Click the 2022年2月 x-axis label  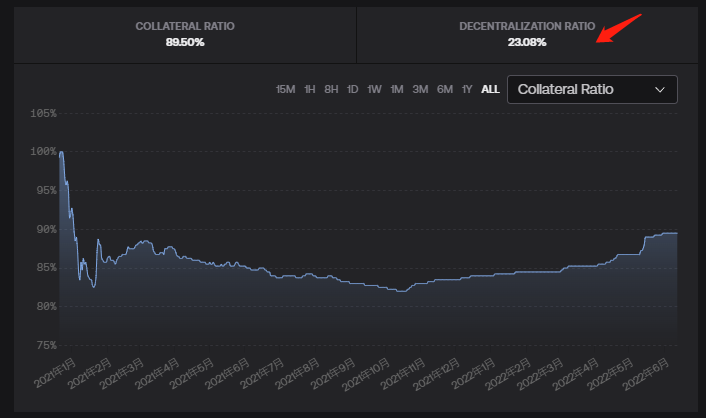507,373
